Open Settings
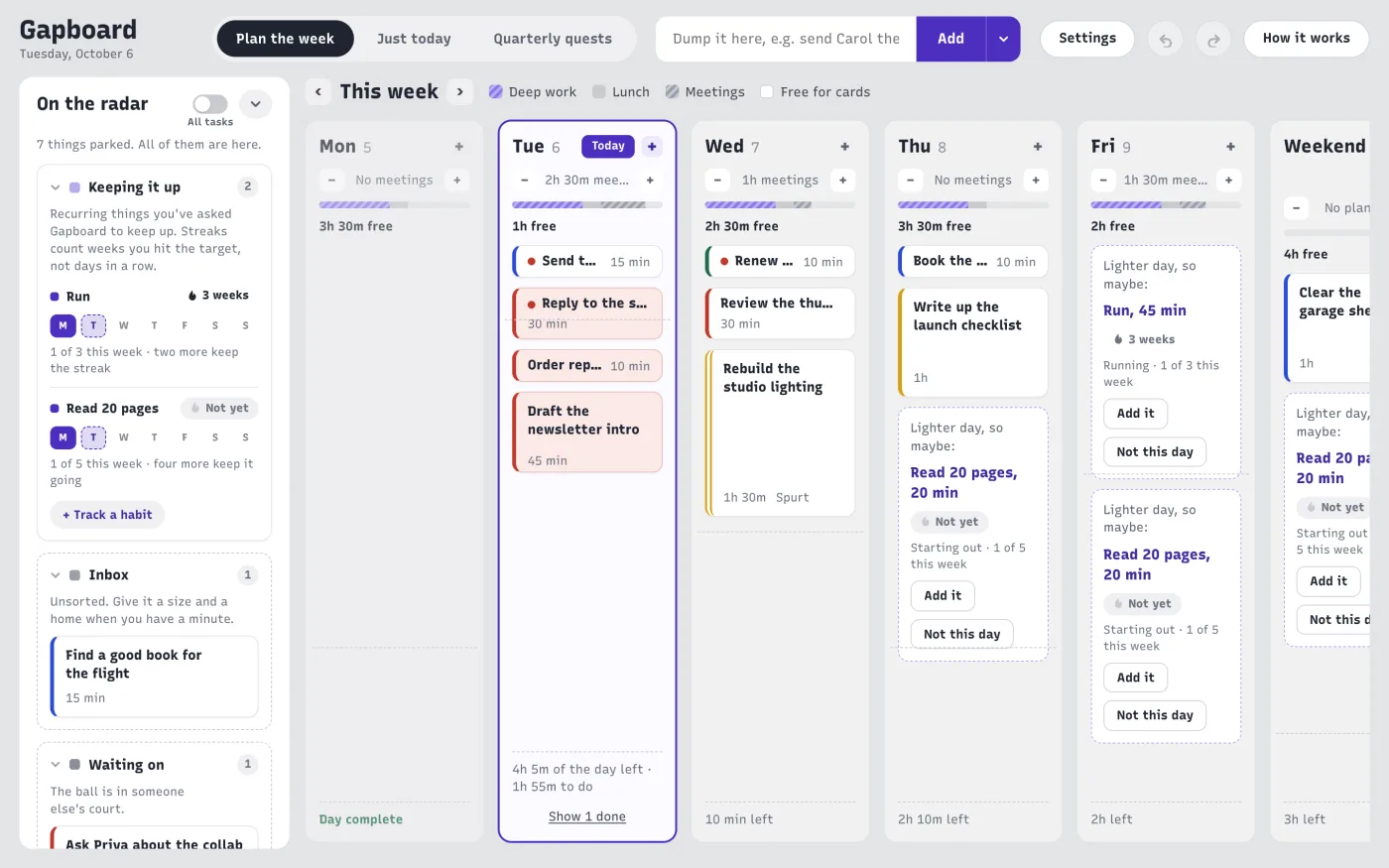The height and width of the screenshot is (868, 1389). [x=1087, y=39]
